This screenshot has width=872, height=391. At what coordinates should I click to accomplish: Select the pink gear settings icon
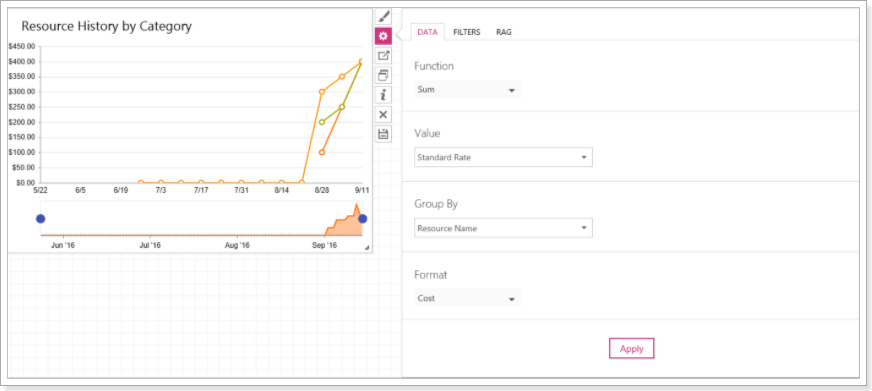(x=383, y=36)
